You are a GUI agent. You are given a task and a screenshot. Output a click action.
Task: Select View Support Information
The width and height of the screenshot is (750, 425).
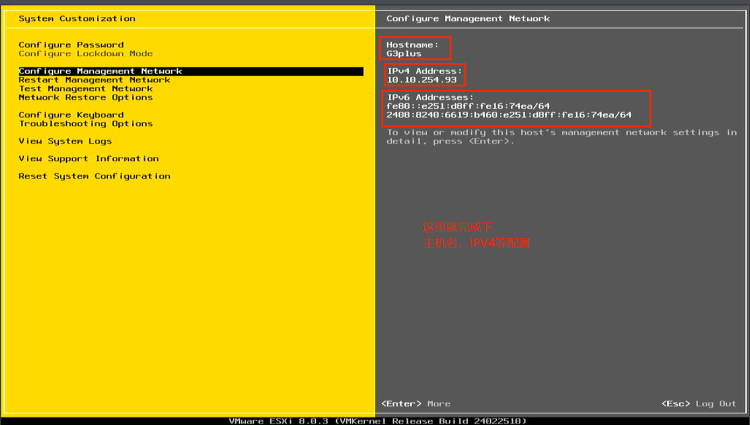[88, 159]
